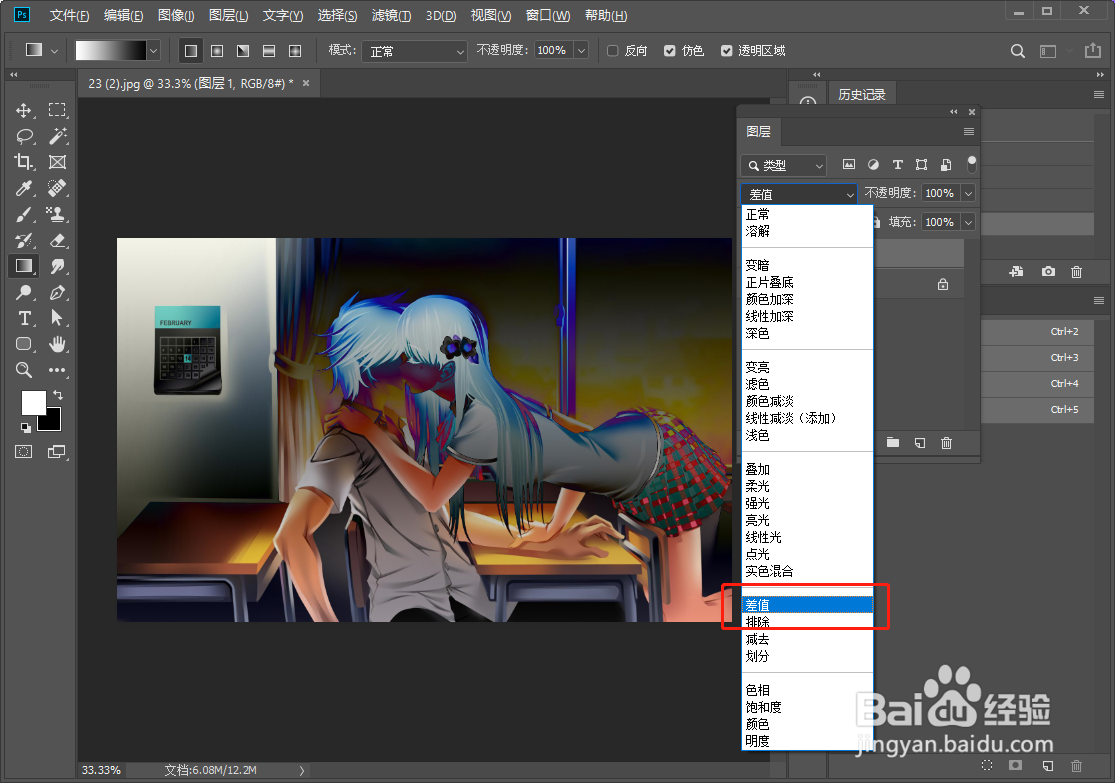Open the Layers panel menu icon

(969, 132)
